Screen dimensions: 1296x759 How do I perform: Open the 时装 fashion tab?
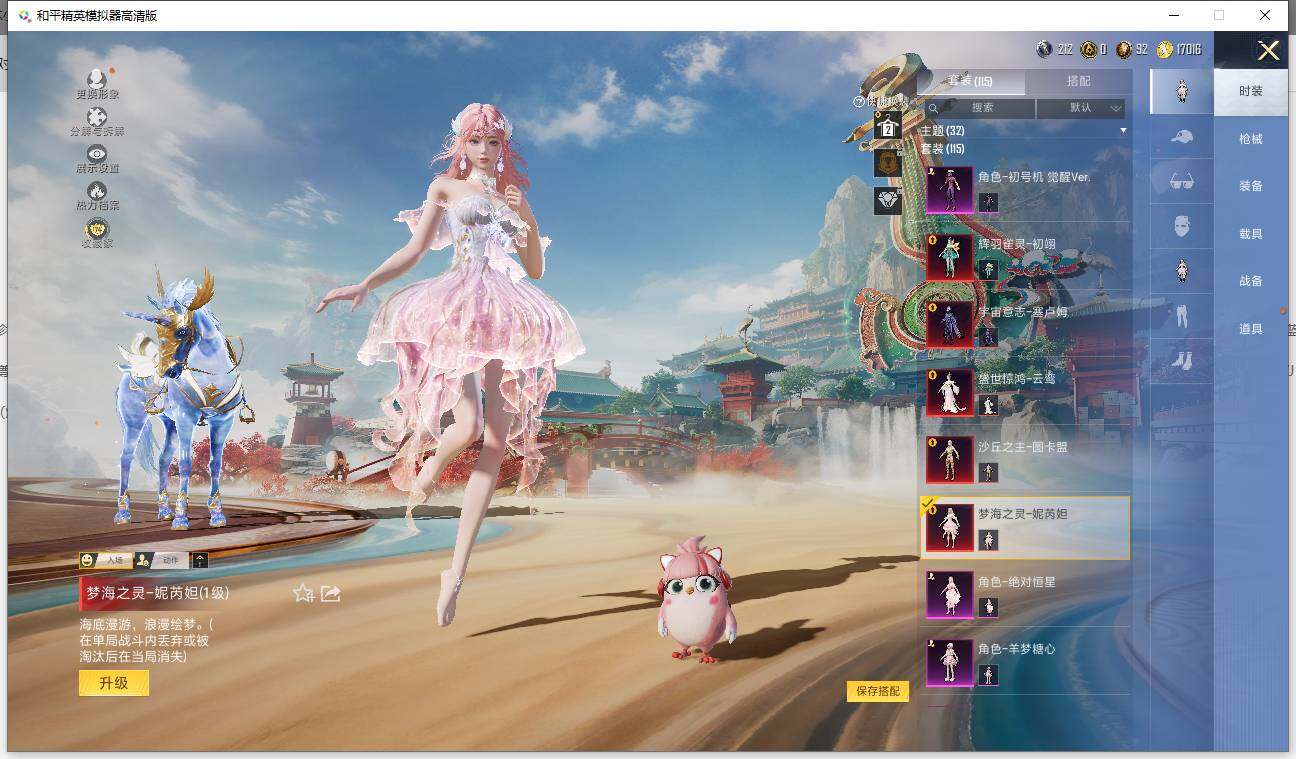tap(1251, 91)
